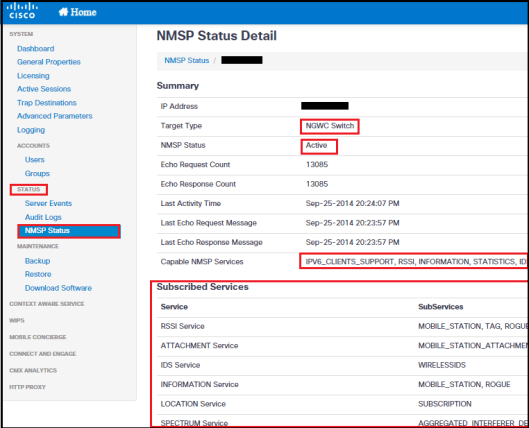Expand the WIPS section

point(17,320)
